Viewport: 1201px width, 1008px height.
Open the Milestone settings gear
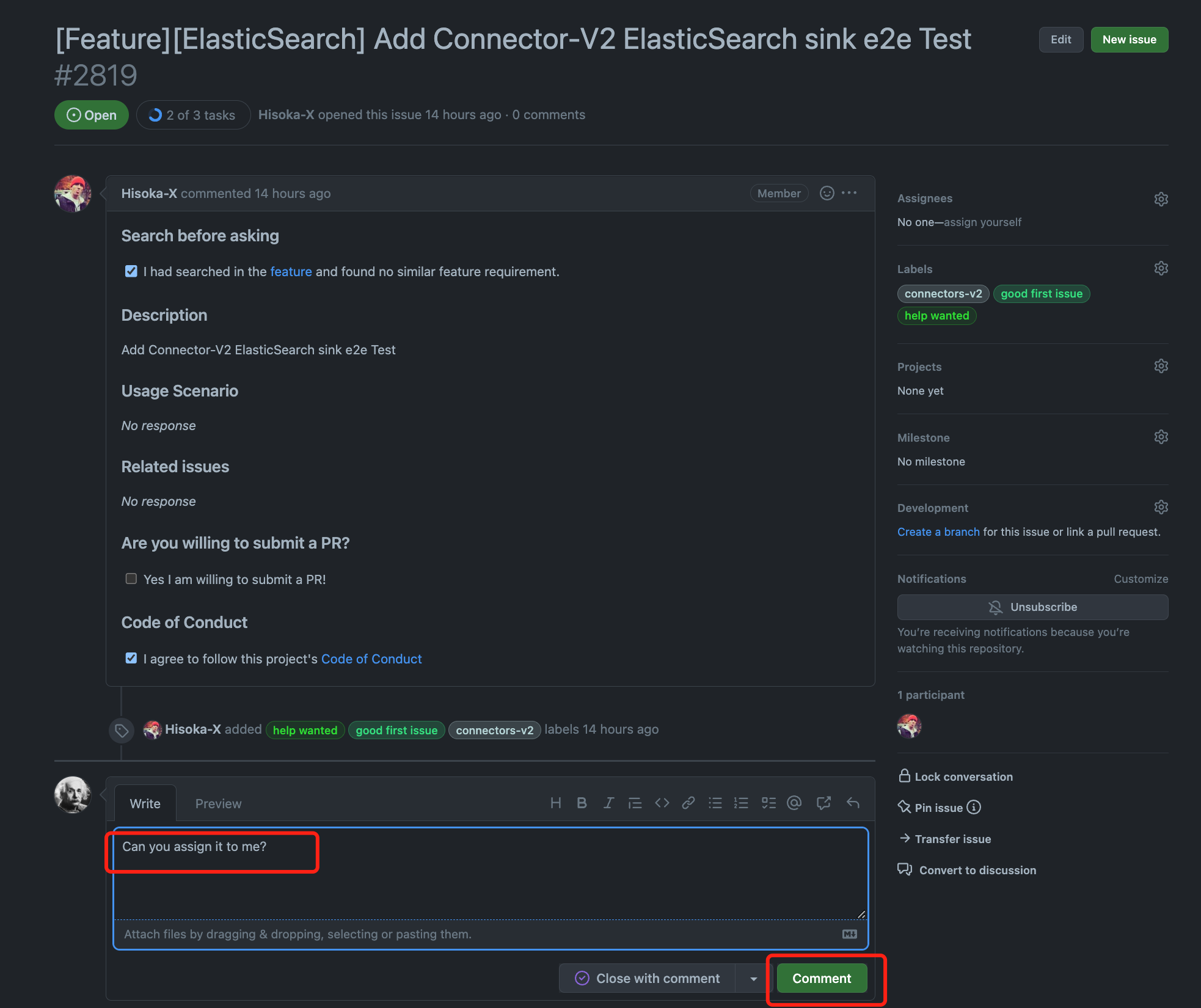coord(1161,436)
